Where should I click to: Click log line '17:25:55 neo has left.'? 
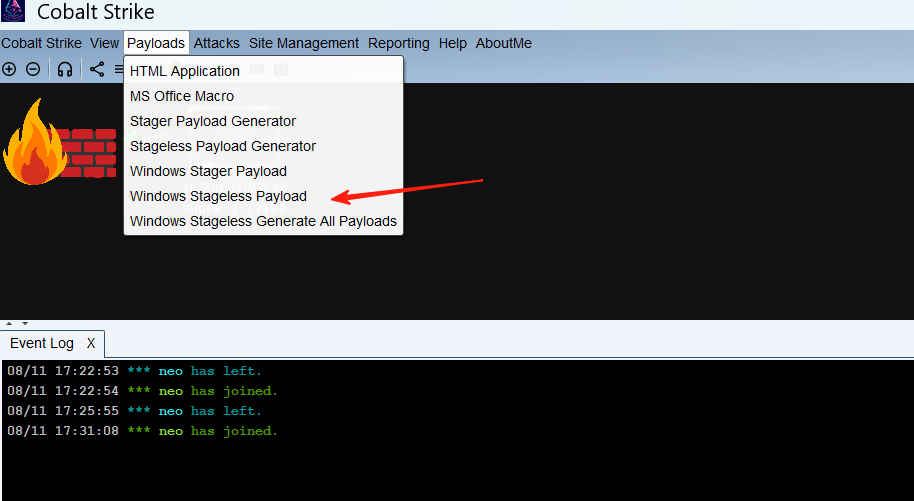pyautogui.click(x=135, y=411)
